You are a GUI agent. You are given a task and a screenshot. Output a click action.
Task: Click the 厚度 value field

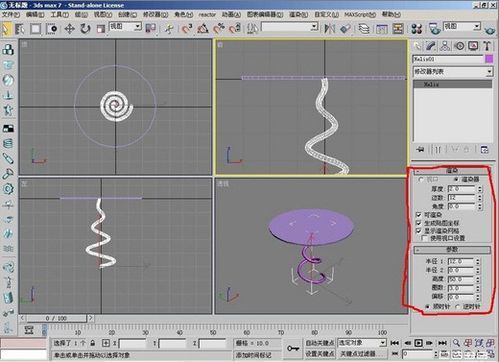(x=461, y=189)
